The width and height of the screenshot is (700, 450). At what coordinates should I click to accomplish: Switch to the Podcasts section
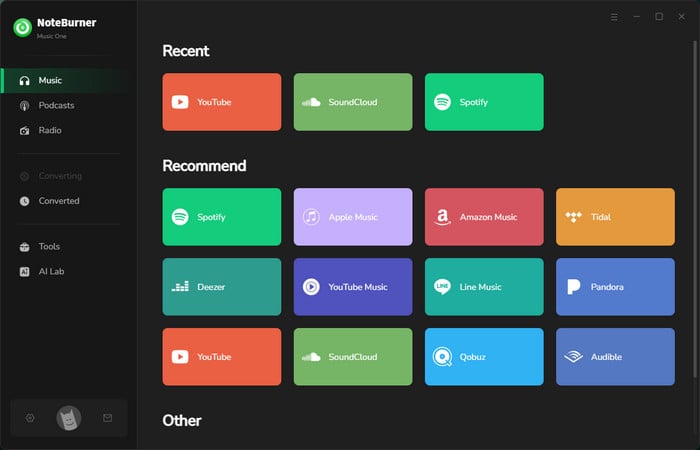56,105
